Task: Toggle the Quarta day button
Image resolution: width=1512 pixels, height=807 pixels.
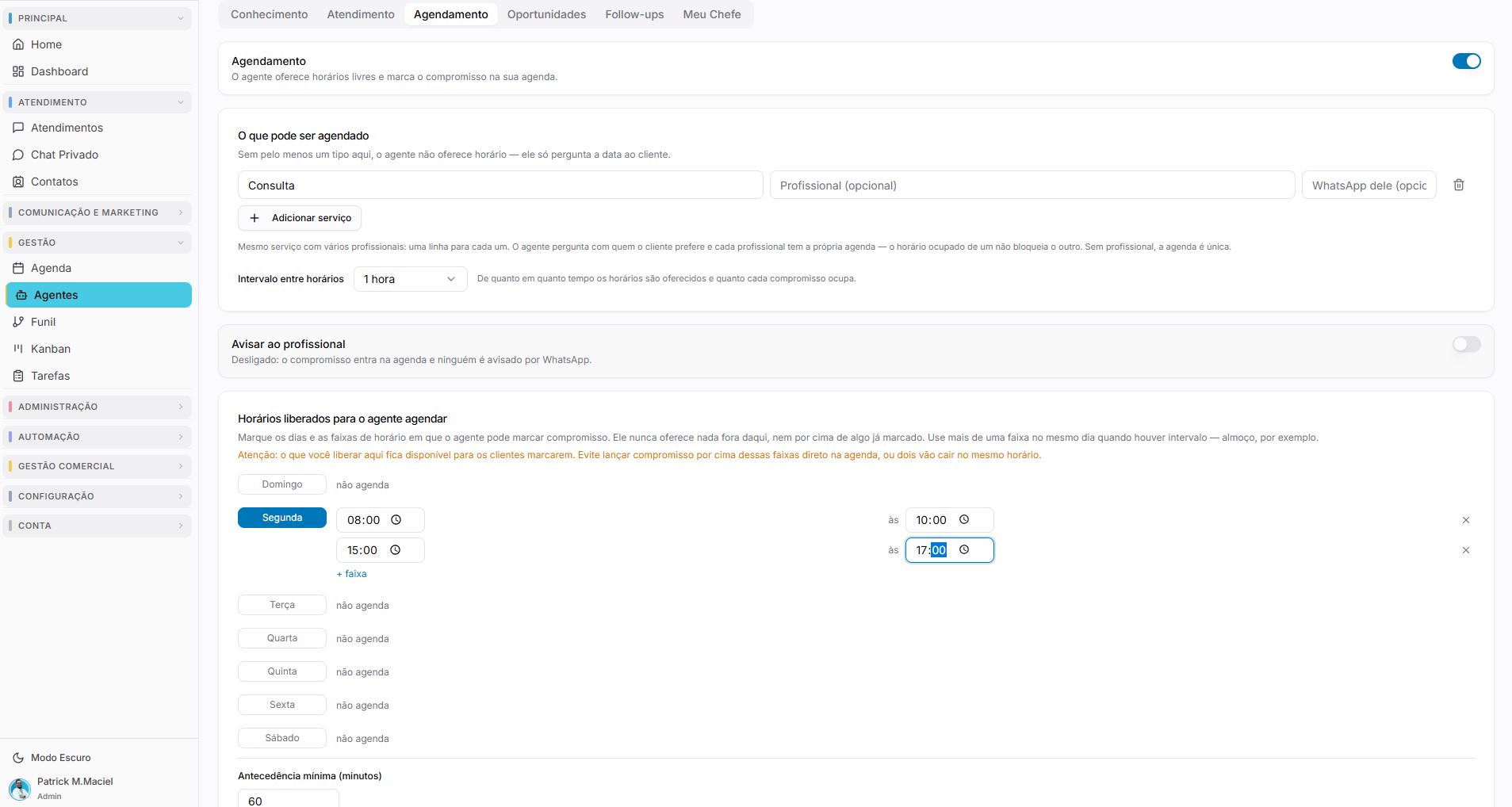Action: tap(282, 638)
